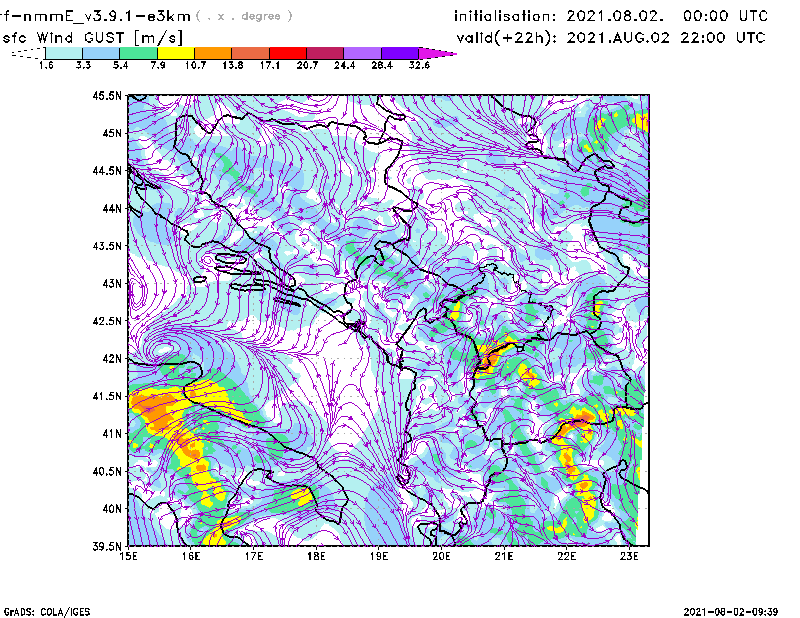
Task: Click the longitude label 22E
Action: pyautogui.click(x=567, y=556)
